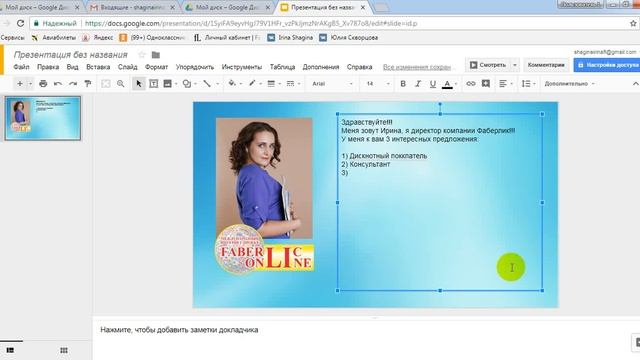Open the Инструменты menu
The width and height of the screenshot is (640, 360).
[x=242, y=67]
